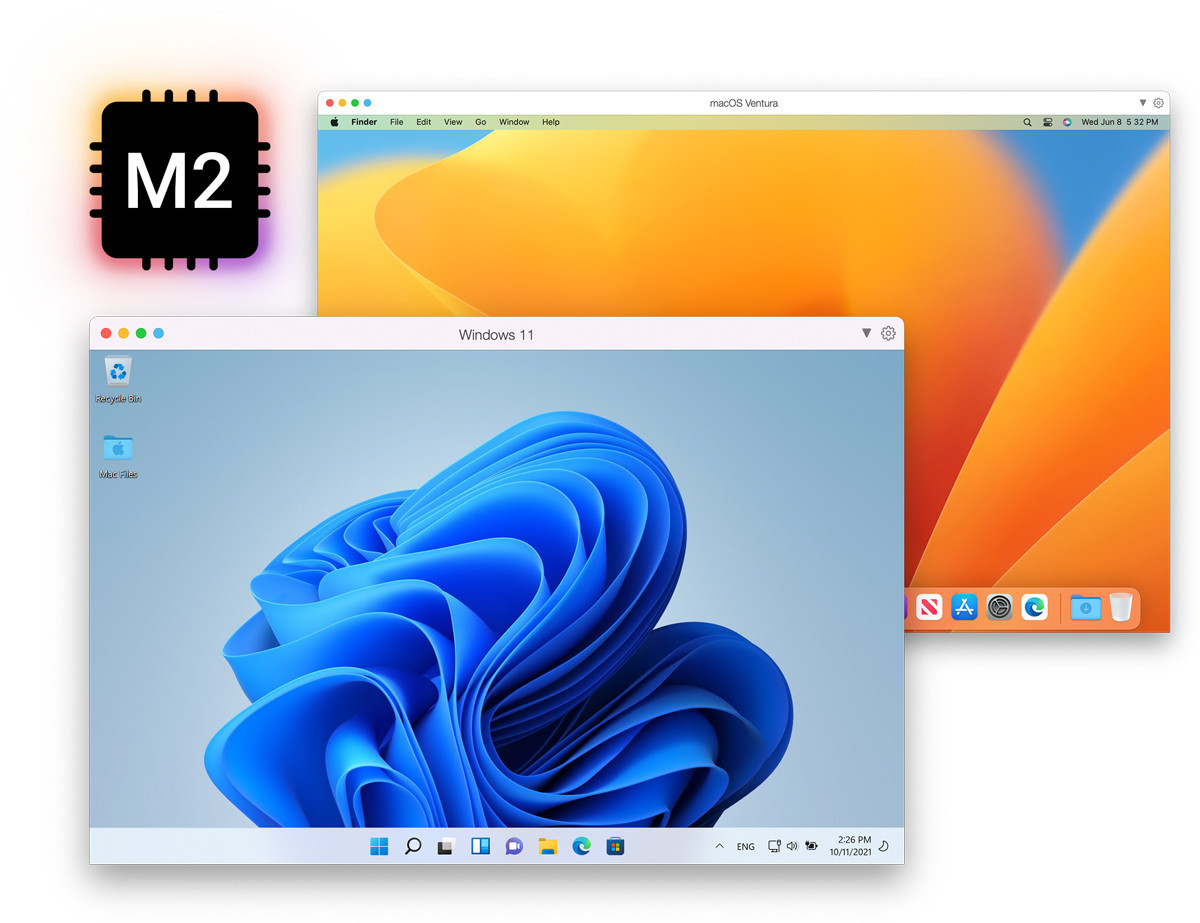Open Downloads folder in macOS Dock
This screenshot has width=1200, height=923.
click(x=1085, y=606)
